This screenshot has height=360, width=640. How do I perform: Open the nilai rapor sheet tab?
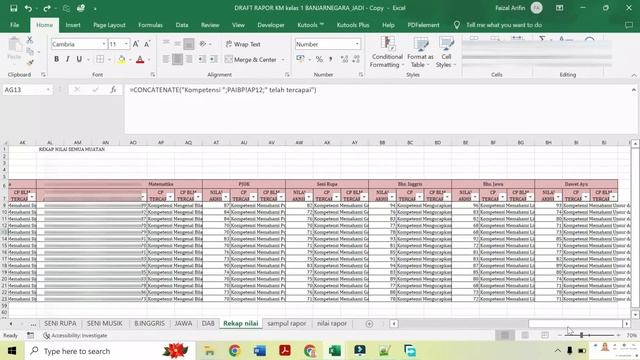point(331,323)
